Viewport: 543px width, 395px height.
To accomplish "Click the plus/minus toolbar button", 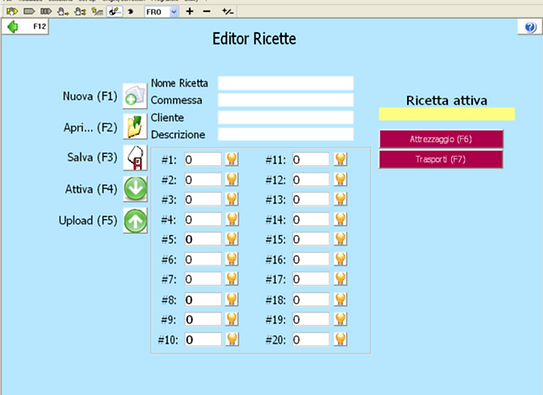I will [x=228, y=12].
